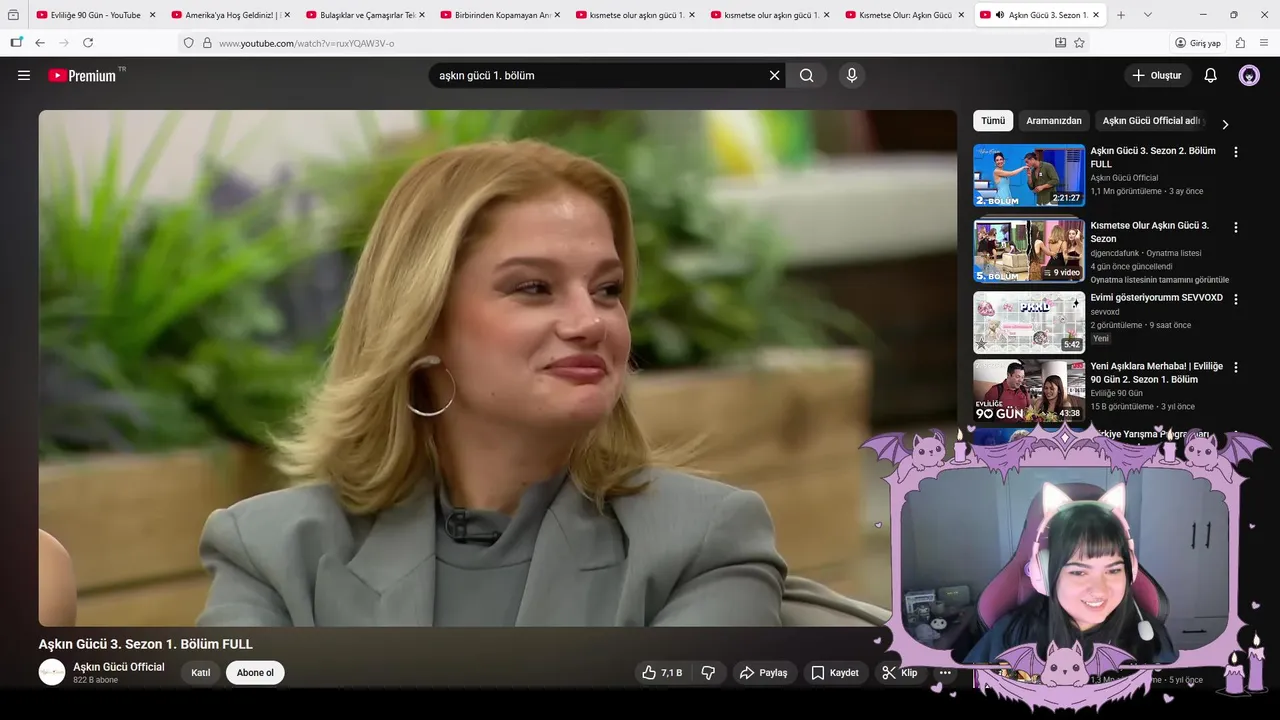The height and width of the screenshot is (720, 1280).
Task: Switch to Kısmetse Olur: Aşkın Gücü tab
Action: 902,15
